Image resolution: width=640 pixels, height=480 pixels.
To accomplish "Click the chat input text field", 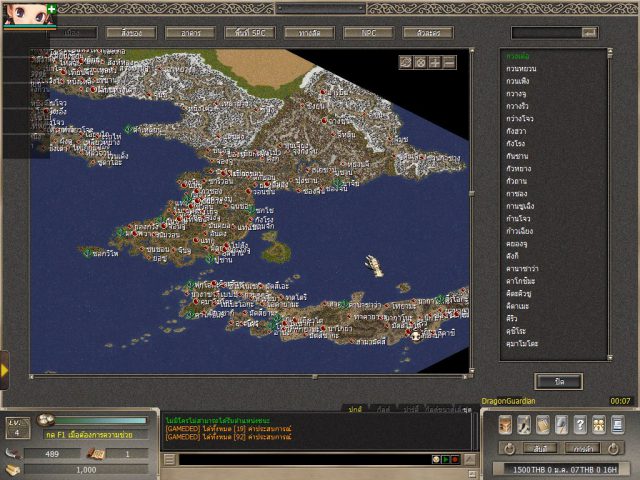I will pos(300,459).
